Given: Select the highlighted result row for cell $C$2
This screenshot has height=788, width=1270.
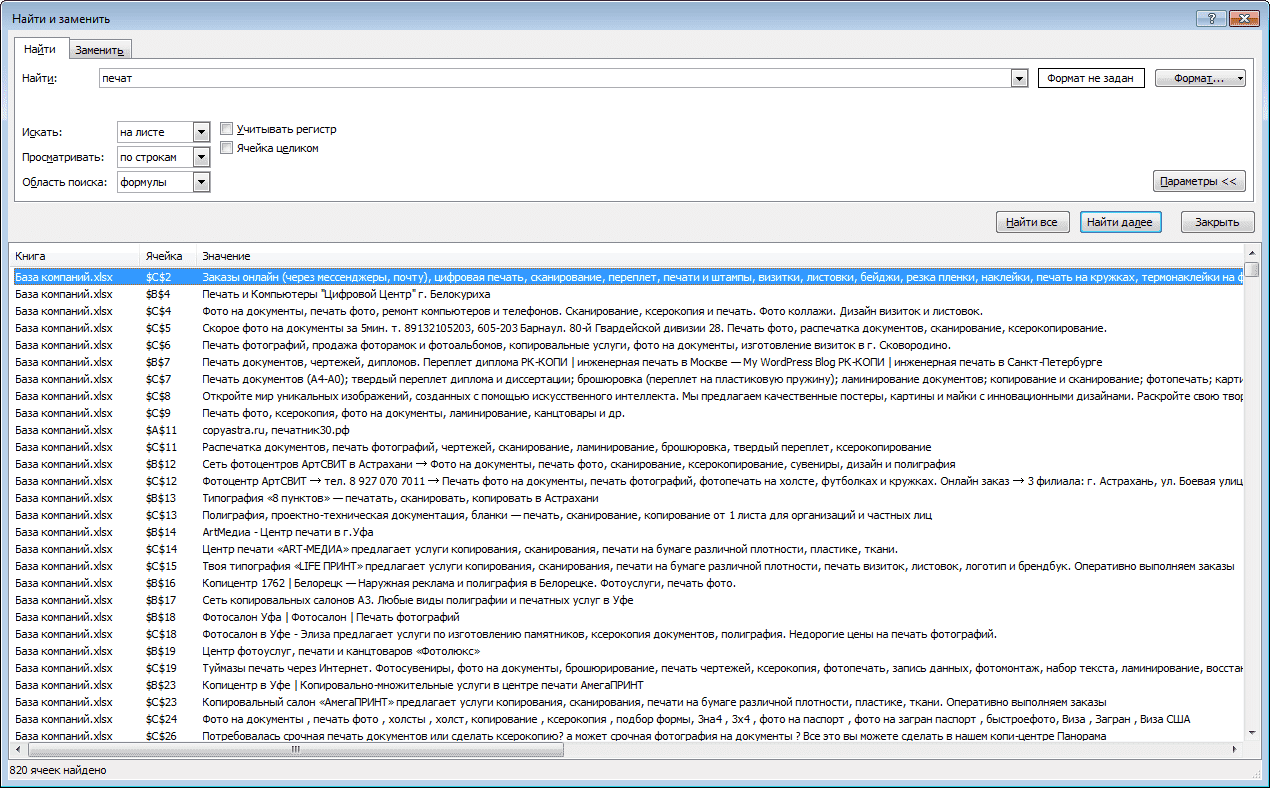Looking at the screenshot, I should [626, 276].
